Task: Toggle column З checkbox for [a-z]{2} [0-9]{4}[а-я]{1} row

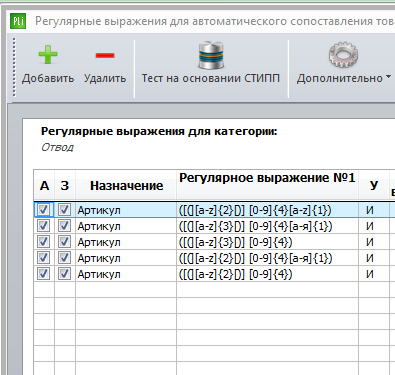Action: point(64,258)
